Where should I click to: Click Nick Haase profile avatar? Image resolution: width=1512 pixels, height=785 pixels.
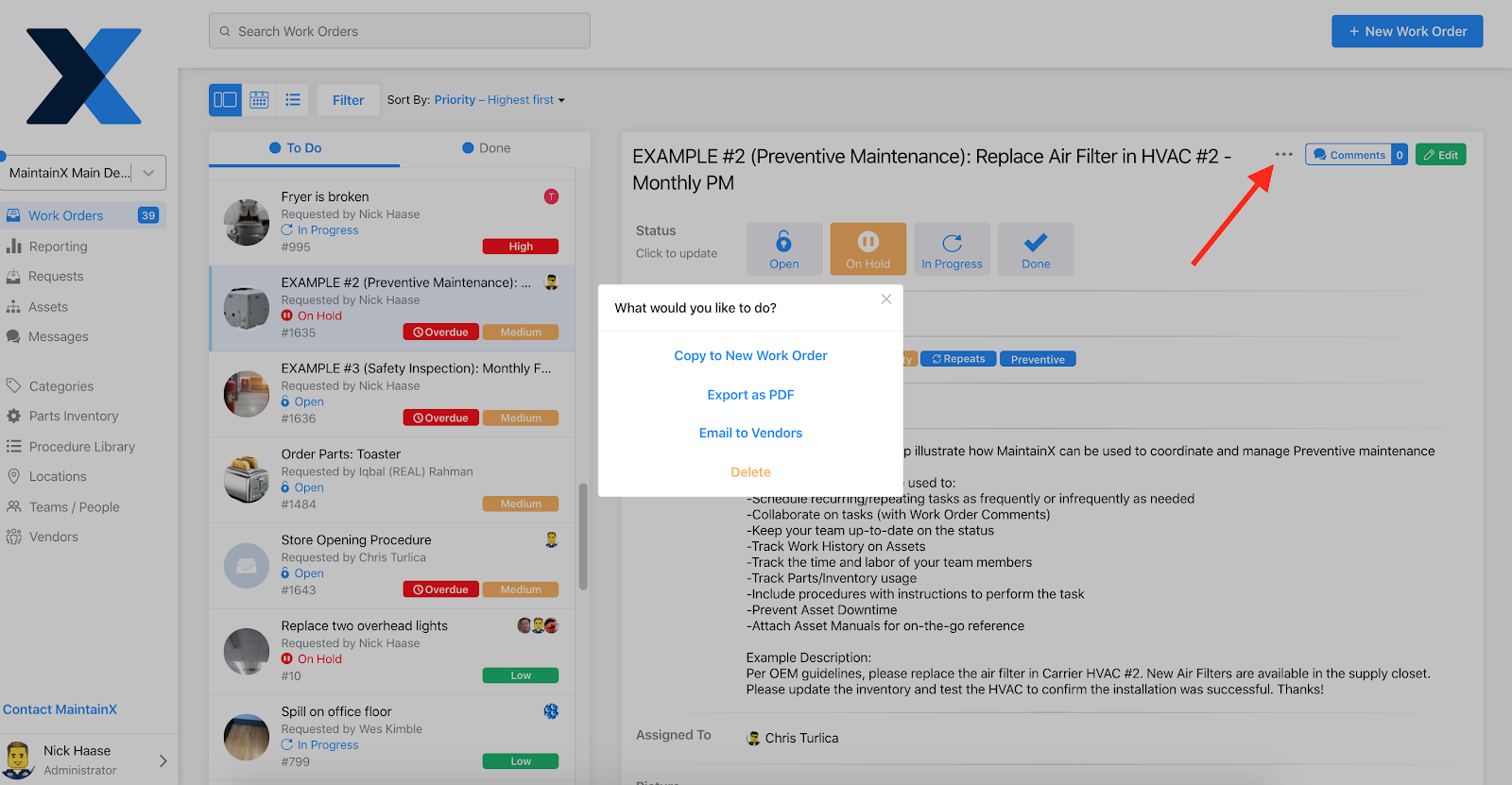coord(19,759)
